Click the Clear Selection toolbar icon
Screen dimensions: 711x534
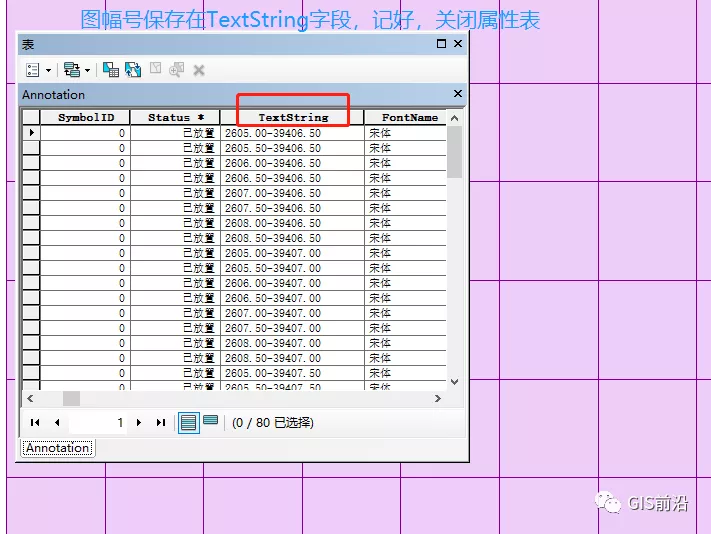(x=156, y=68)
